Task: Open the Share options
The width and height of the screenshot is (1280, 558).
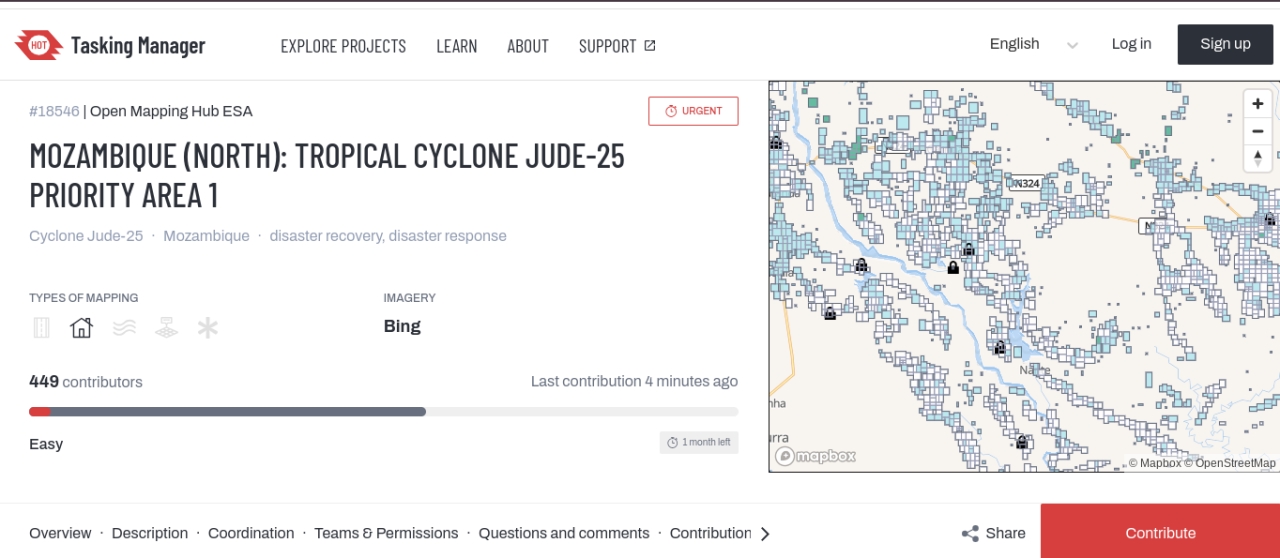Action: (x=993, y=533)
